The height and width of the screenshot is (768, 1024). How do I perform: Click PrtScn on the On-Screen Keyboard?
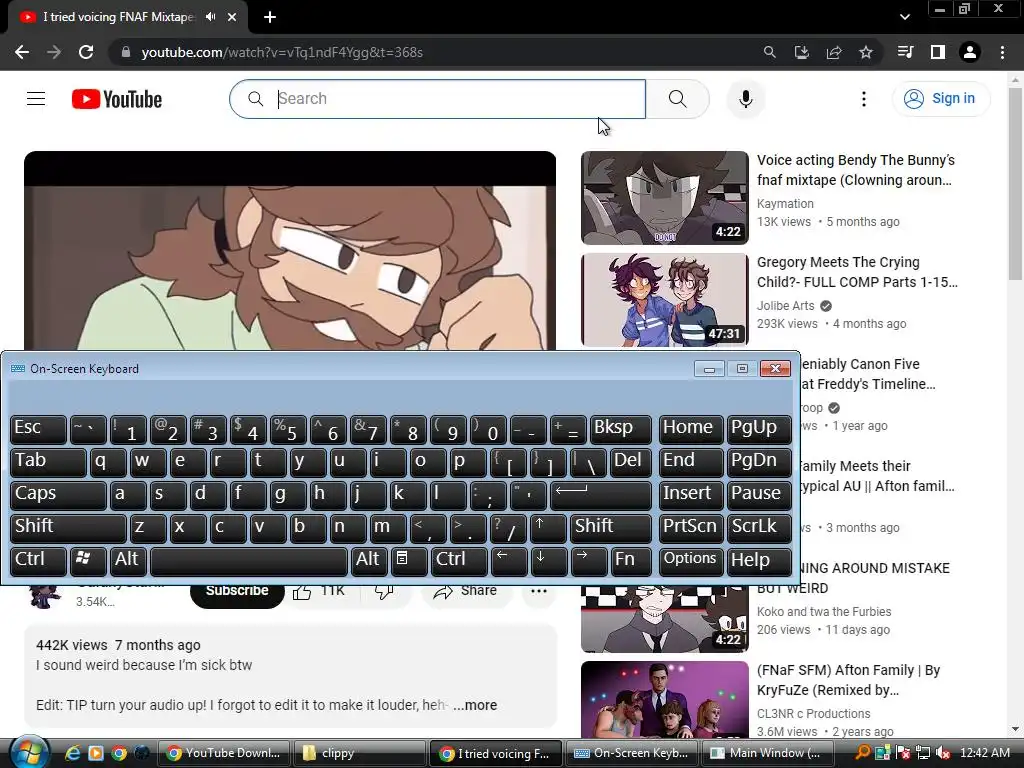pyautogui.click(x=690, y=528)
